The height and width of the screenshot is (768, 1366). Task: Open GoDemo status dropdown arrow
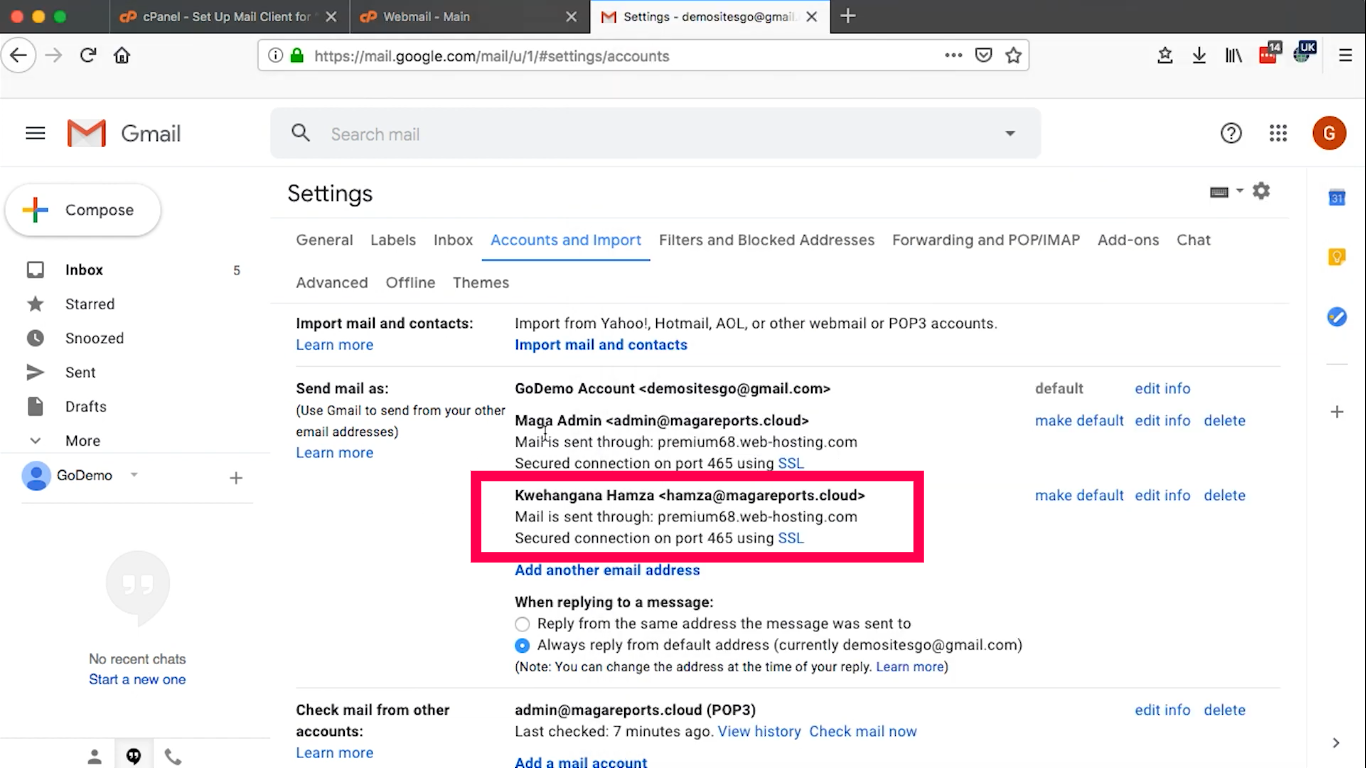tap(134, 475)
